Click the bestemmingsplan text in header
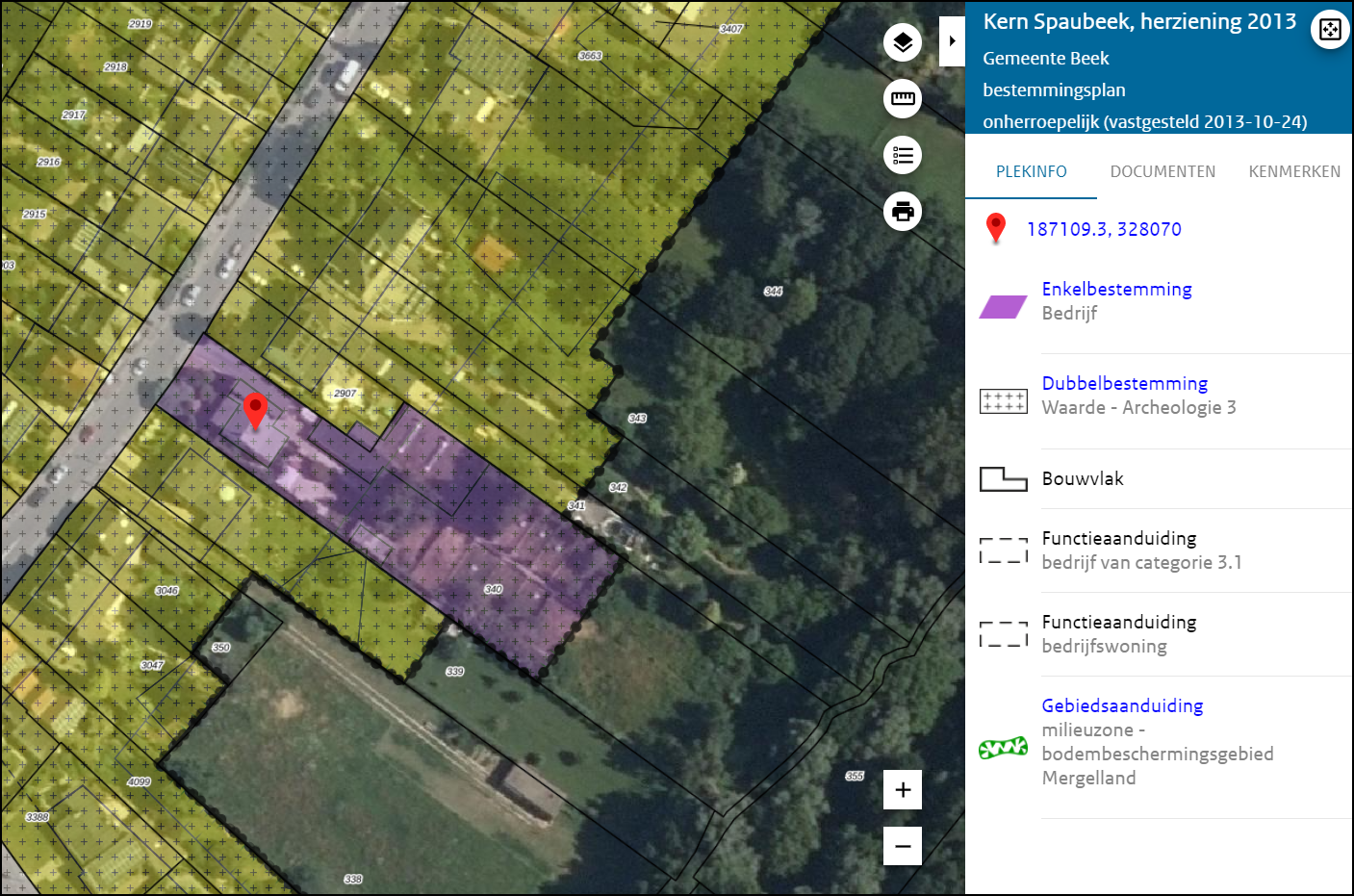This screenshot has height=896, width=1354. (x=1054, y=90)
